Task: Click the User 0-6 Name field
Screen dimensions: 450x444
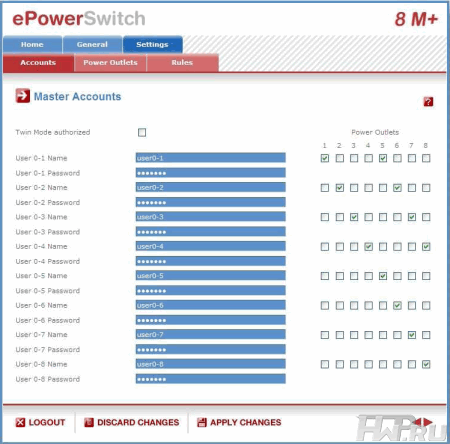Action: (x=211, y=305)
